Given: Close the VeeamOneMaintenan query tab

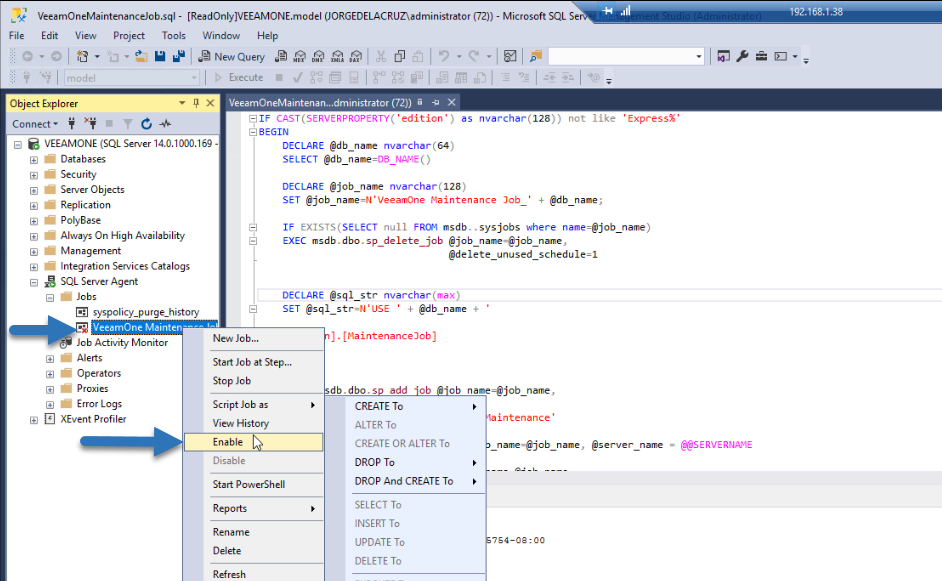Looking at the screenshot, I should pyautogui.click(x=452, y=103).
